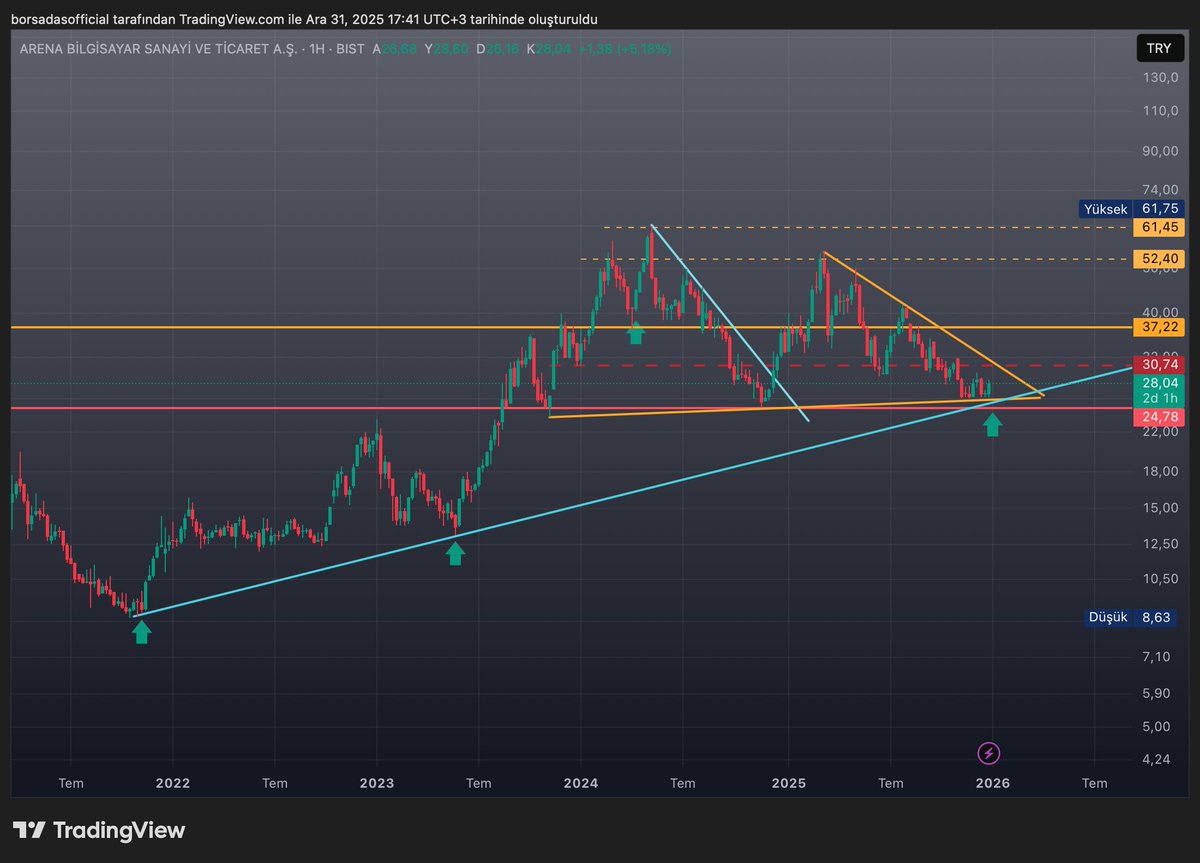This screenshot has width=1200, height=863.
Task: Select the 24,78 support line label
Action: pos(1160,415)
